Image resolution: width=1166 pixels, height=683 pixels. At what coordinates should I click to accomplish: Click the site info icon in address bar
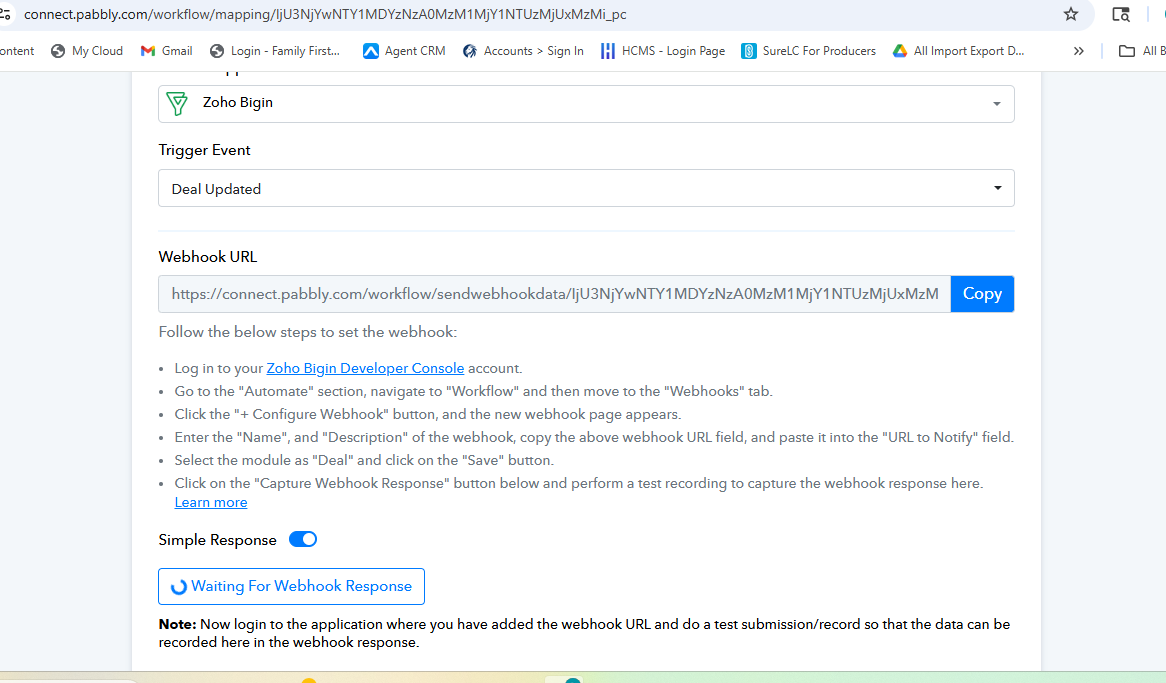[5, 14]
